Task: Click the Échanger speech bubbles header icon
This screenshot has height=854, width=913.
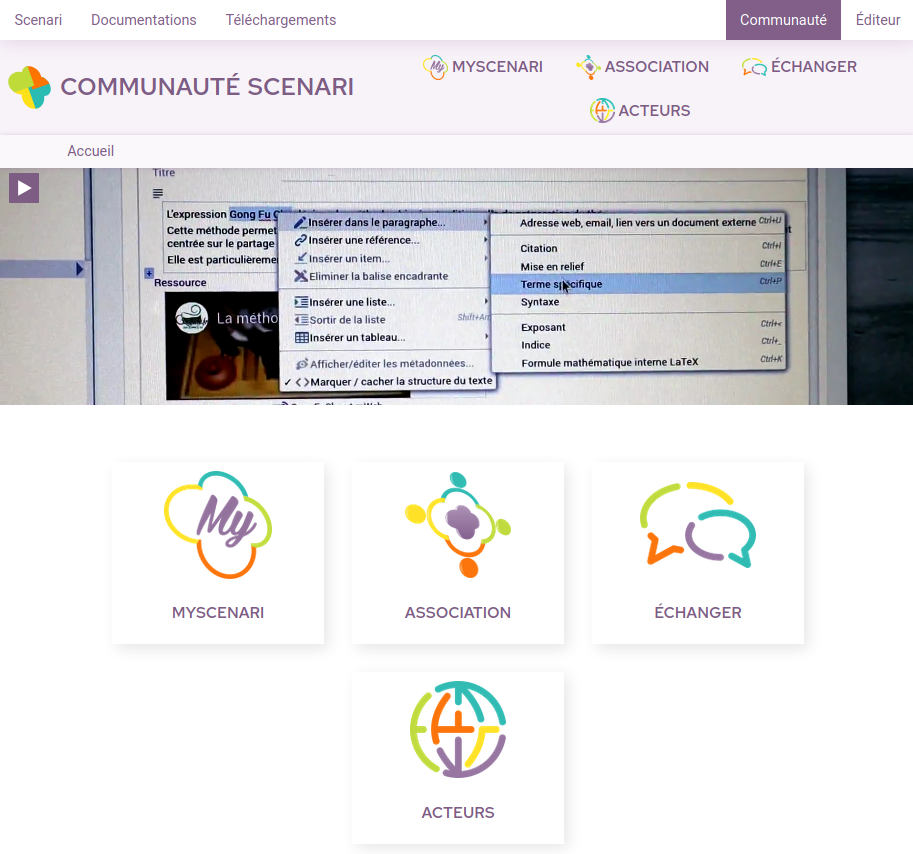Action: (x=754, y=67)
